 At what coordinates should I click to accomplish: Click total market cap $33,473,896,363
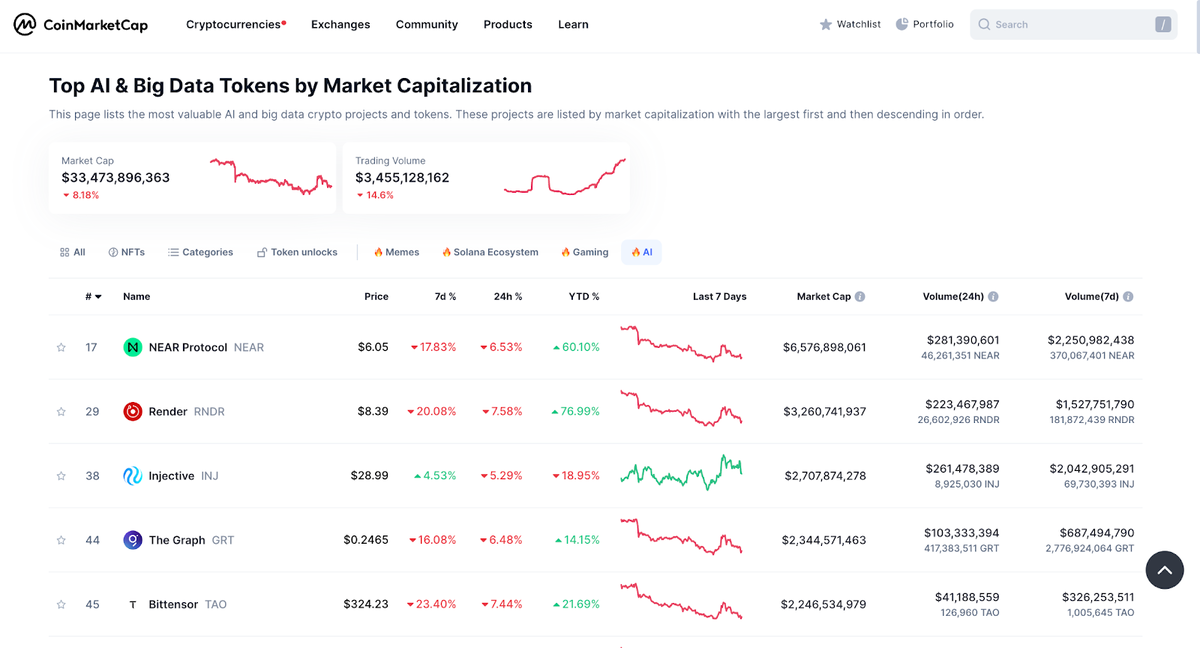pyautogui.click(x=116, y=177)
